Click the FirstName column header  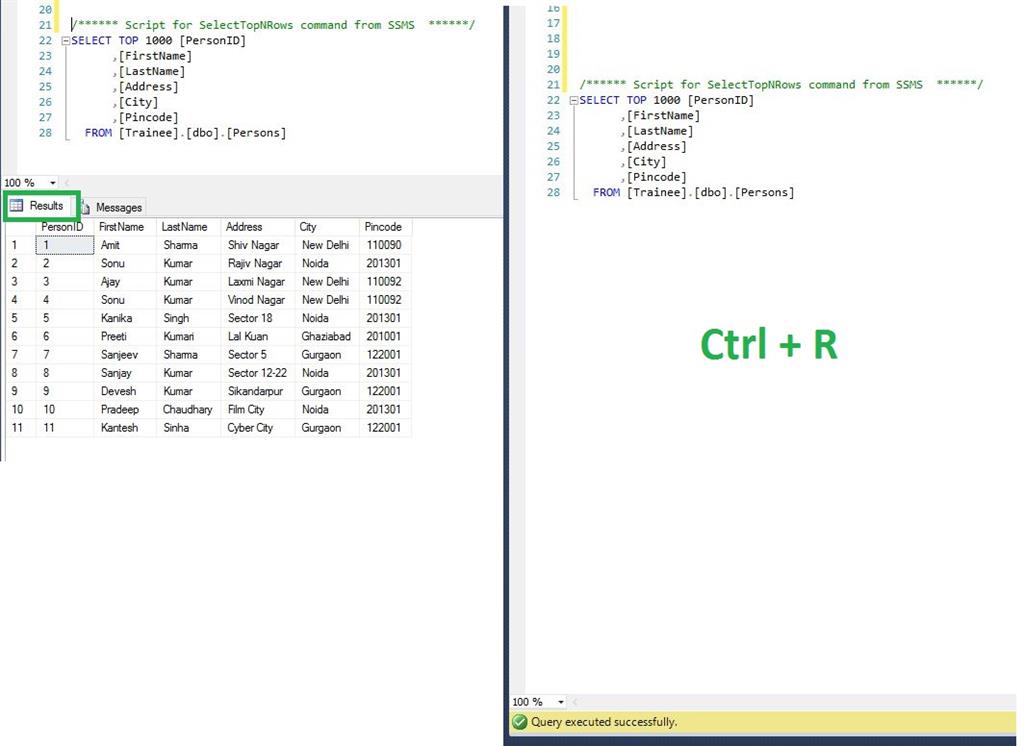click(125, 227)
